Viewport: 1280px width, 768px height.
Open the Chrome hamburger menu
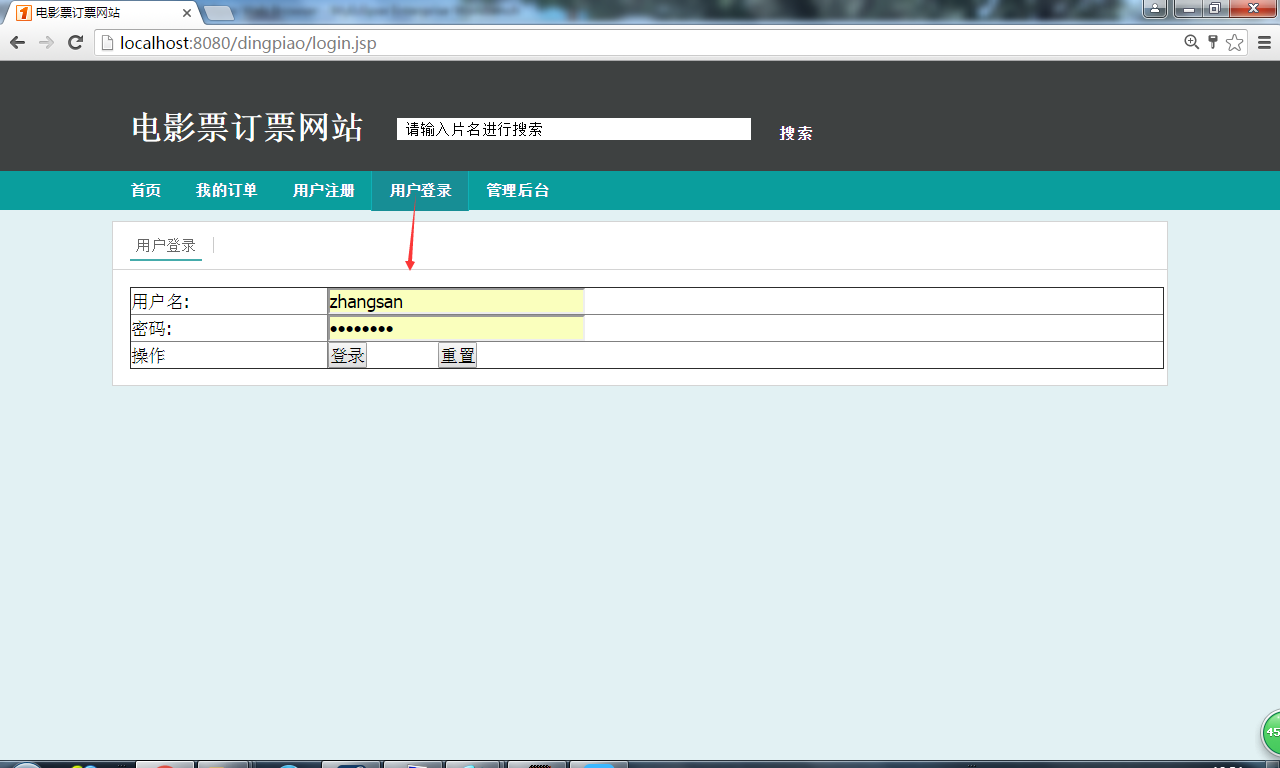click(x=1264, y=42)
